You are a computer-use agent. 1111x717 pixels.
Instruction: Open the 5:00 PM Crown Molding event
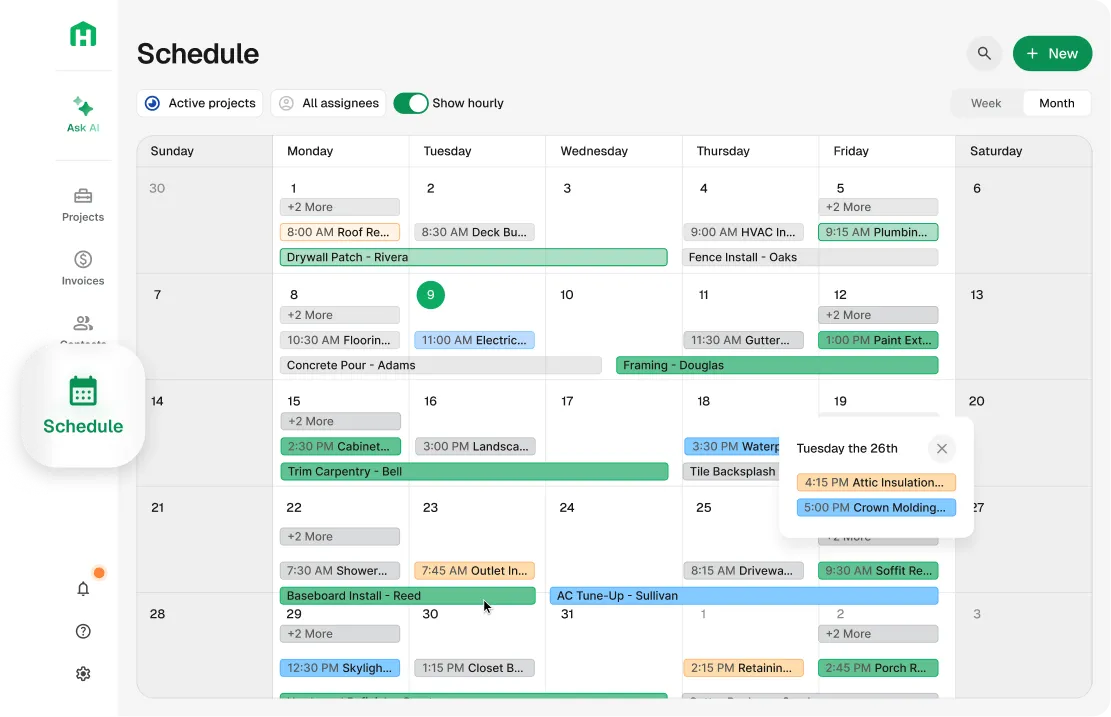pos(875,507)
